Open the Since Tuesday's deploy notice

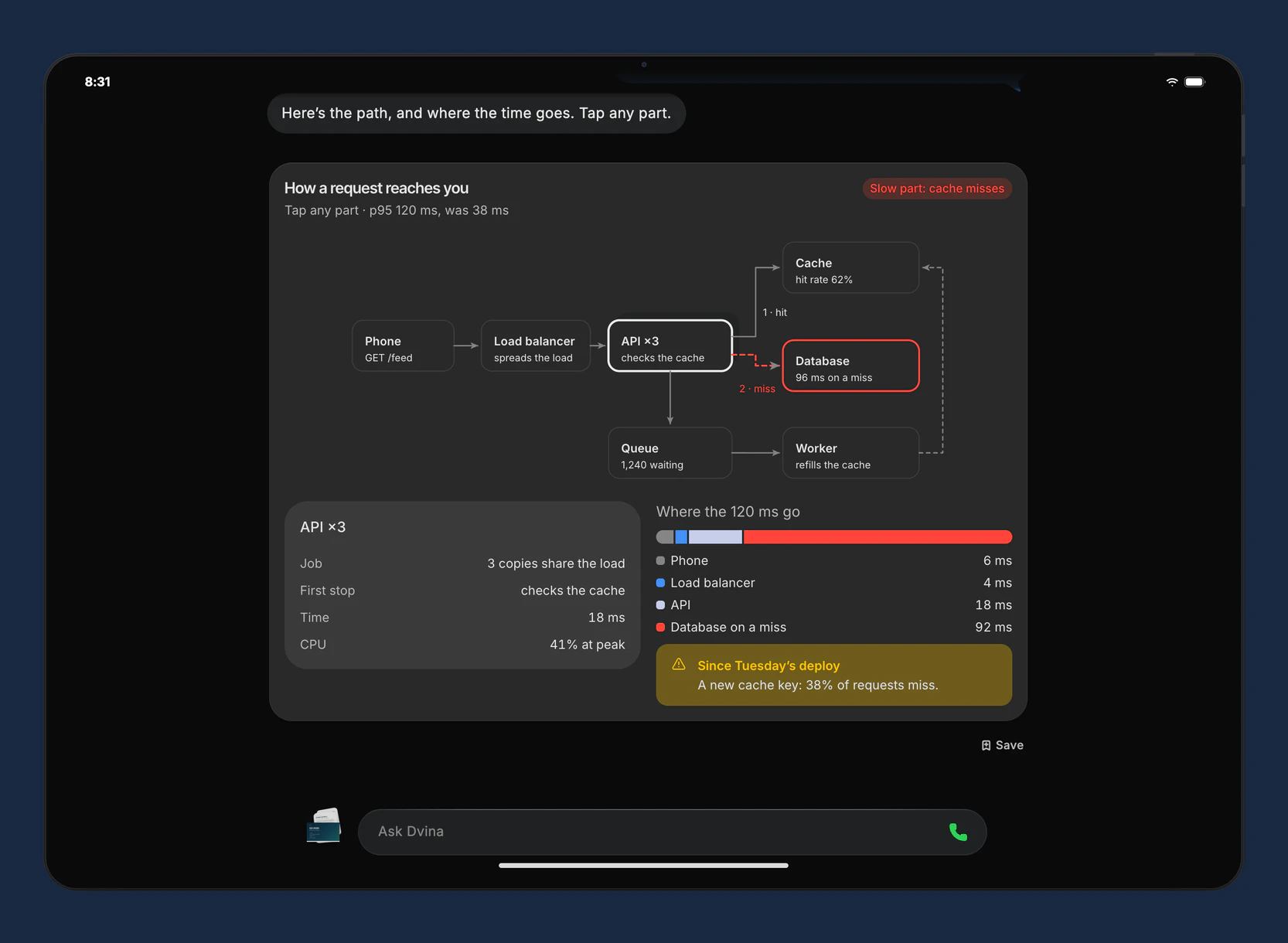834,675
